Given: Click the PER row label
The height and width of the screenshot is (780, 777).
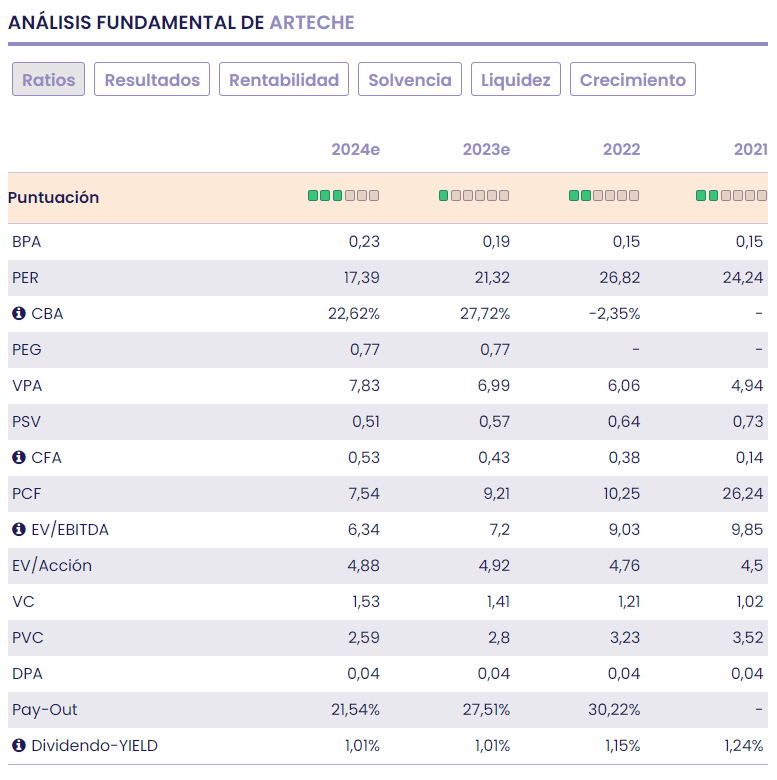Looking at the screenshot, I should click(26, 278).
